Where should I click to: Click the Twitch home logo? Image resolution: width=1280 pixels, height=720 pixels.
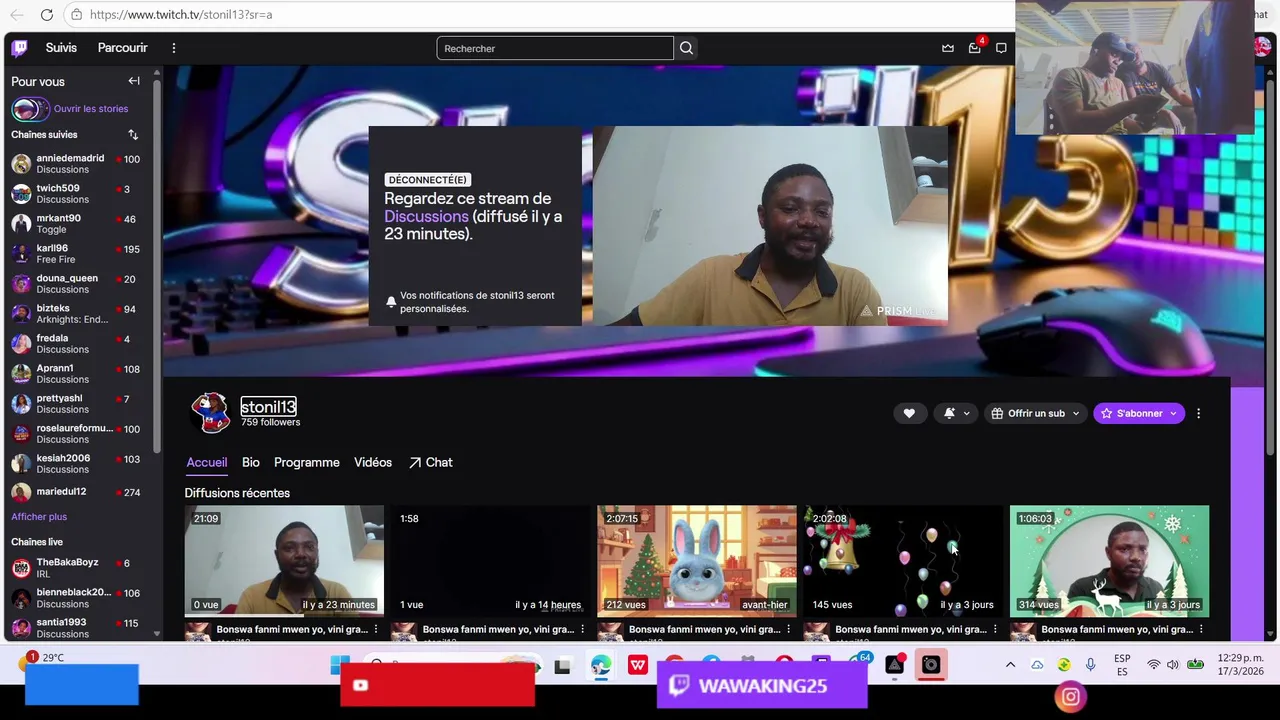[x=20, y=48]
